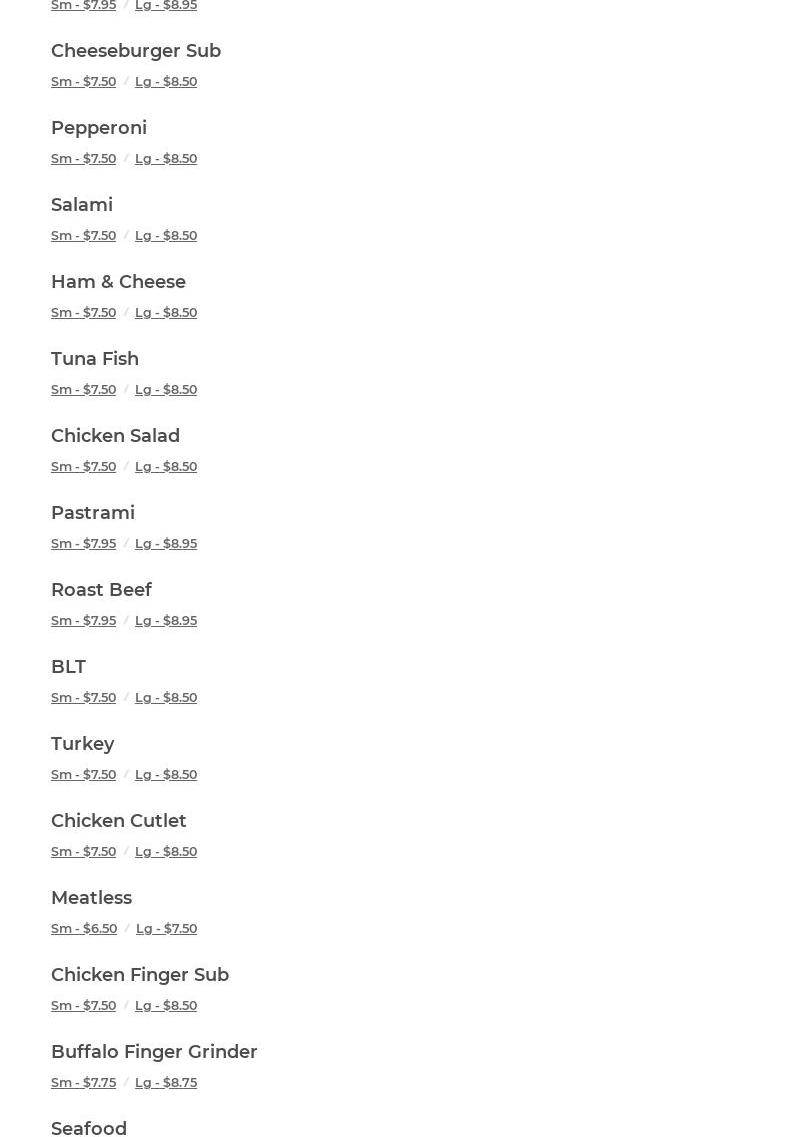Viewport: 785px width, 1137px height.
Task: Select the large BLT option
Action: 166,698
